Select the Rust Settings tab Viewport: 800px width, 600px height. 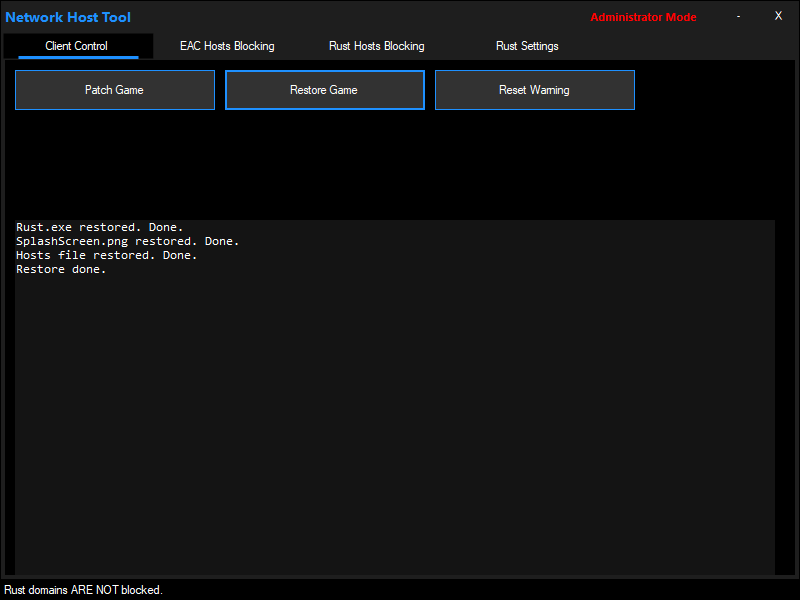pyautogui.click(x=527, y=46)
